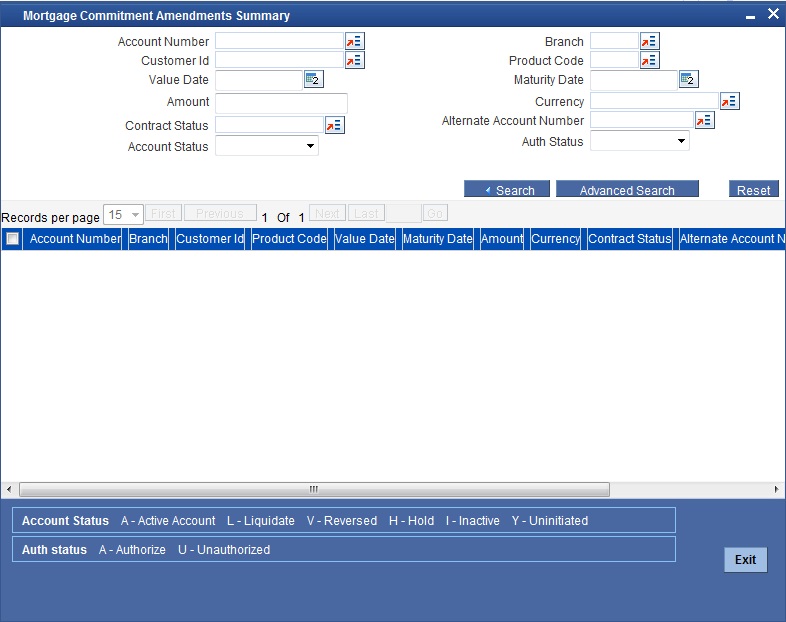Expand the Auth Status dropdown
Image resolution: width=786 pixels, height=622 pixels.
640,141
